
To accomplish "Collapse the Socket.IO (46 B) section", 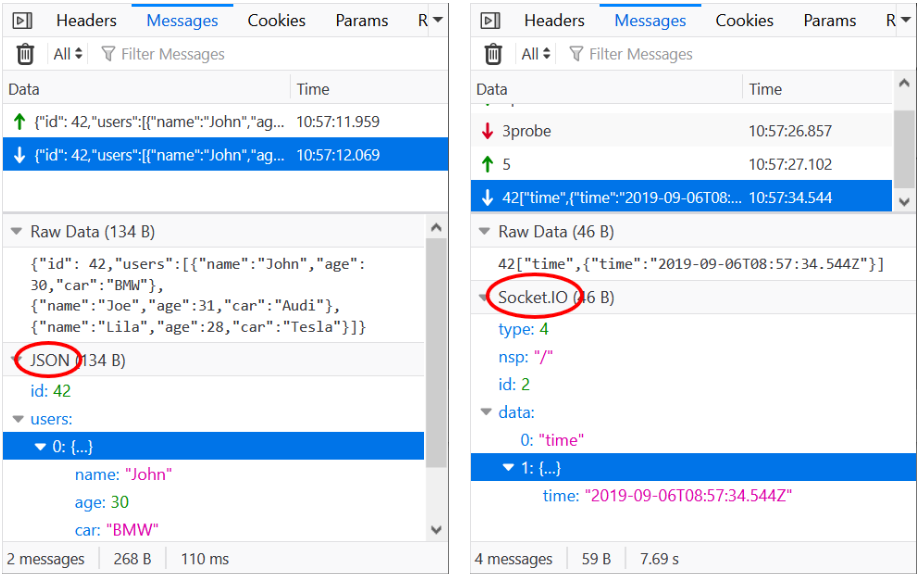I will (484, 297).
